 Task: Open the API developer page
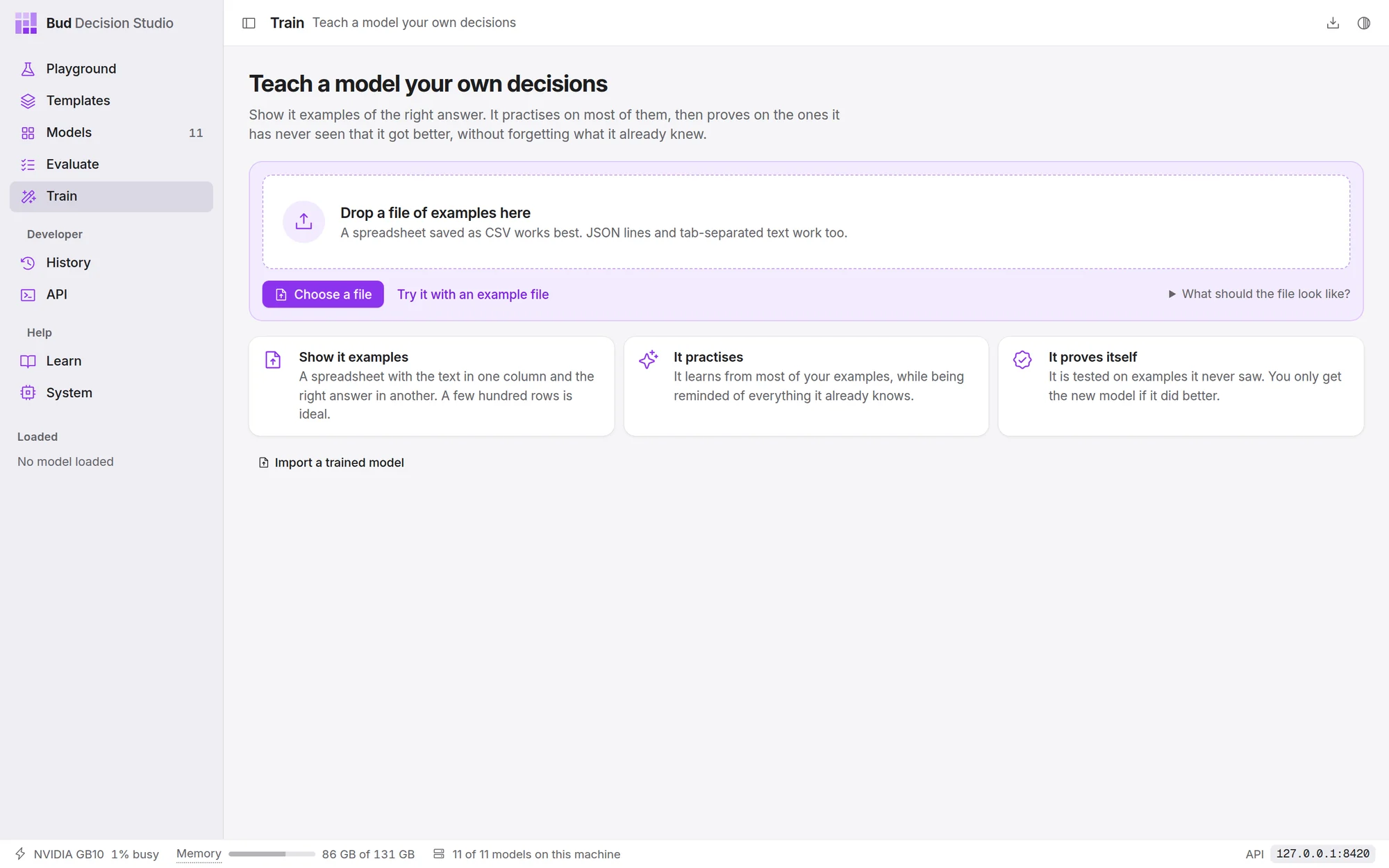click(x=111, y=294)
